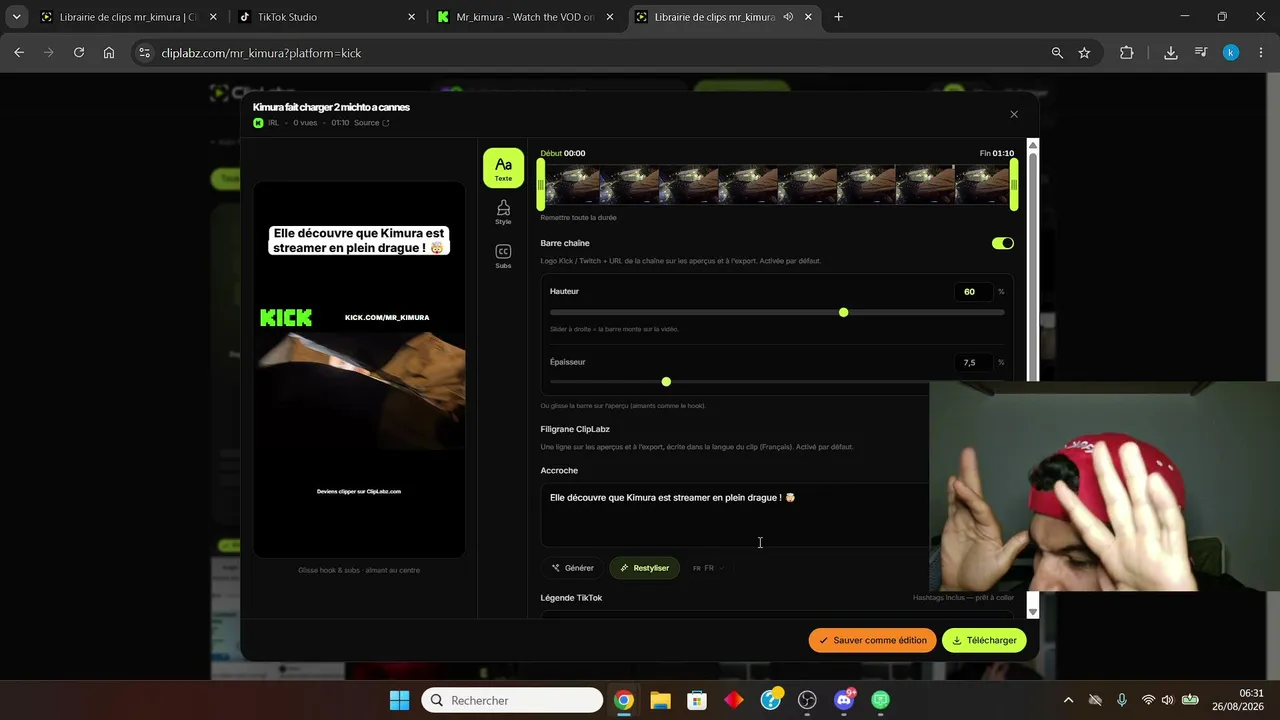Open the Windows Start menu

click(x=399, y=700)
